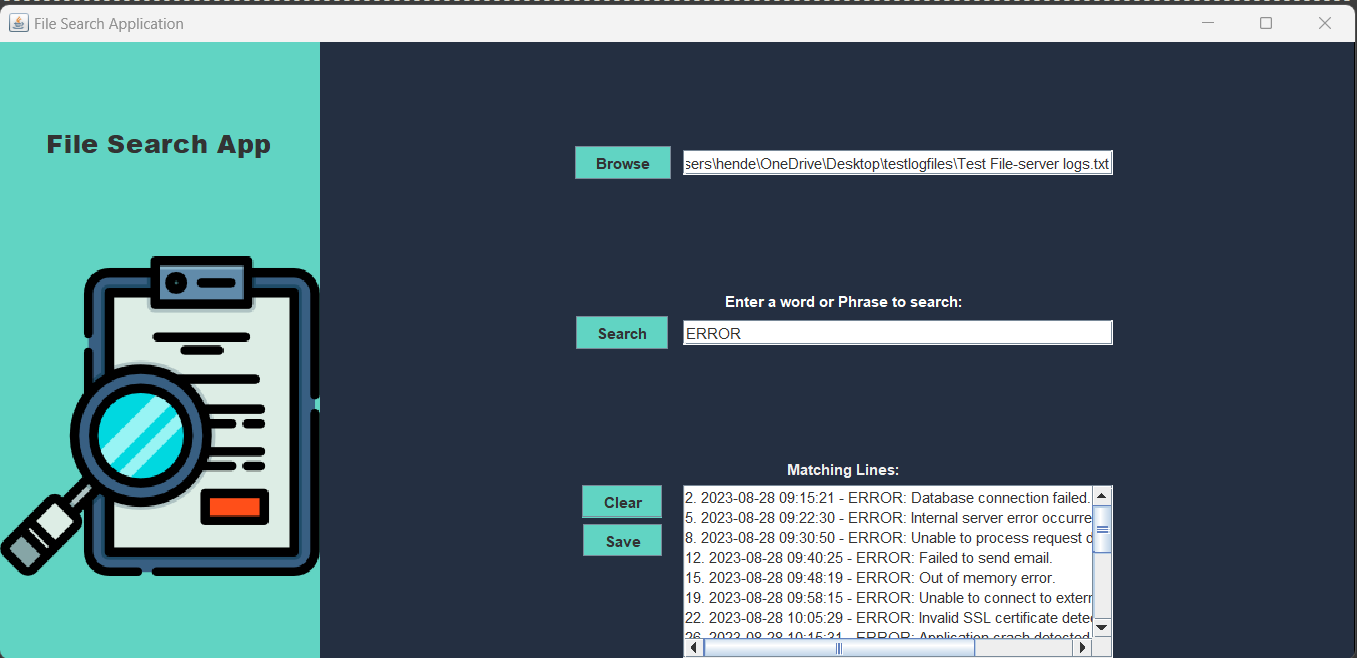The width and height of the screenshot is (1357, 658).
Task: Minimize the File Search Application window
Action: coord(1207,22)
